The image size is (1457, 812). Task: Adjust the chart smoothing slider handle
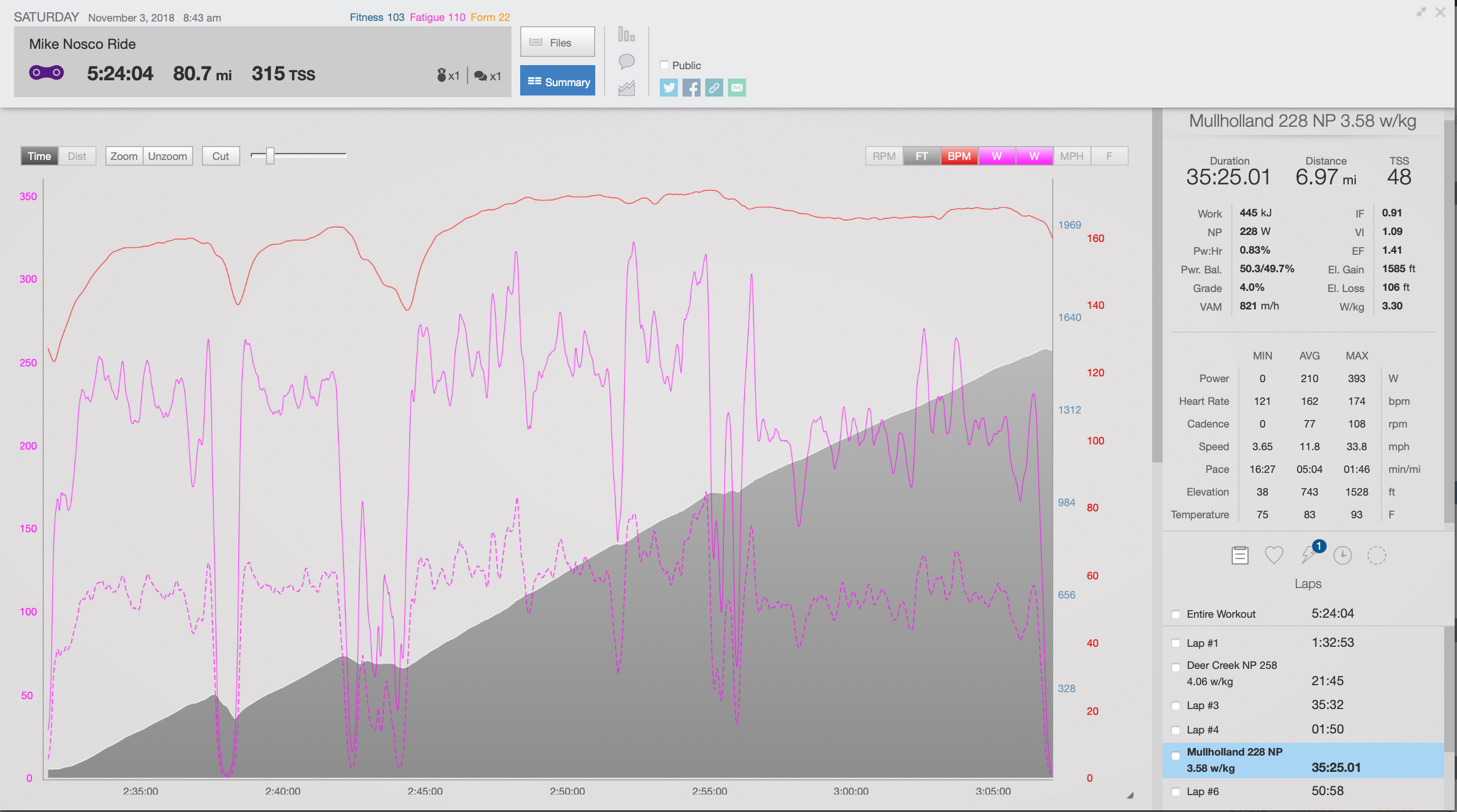[270, 155]
